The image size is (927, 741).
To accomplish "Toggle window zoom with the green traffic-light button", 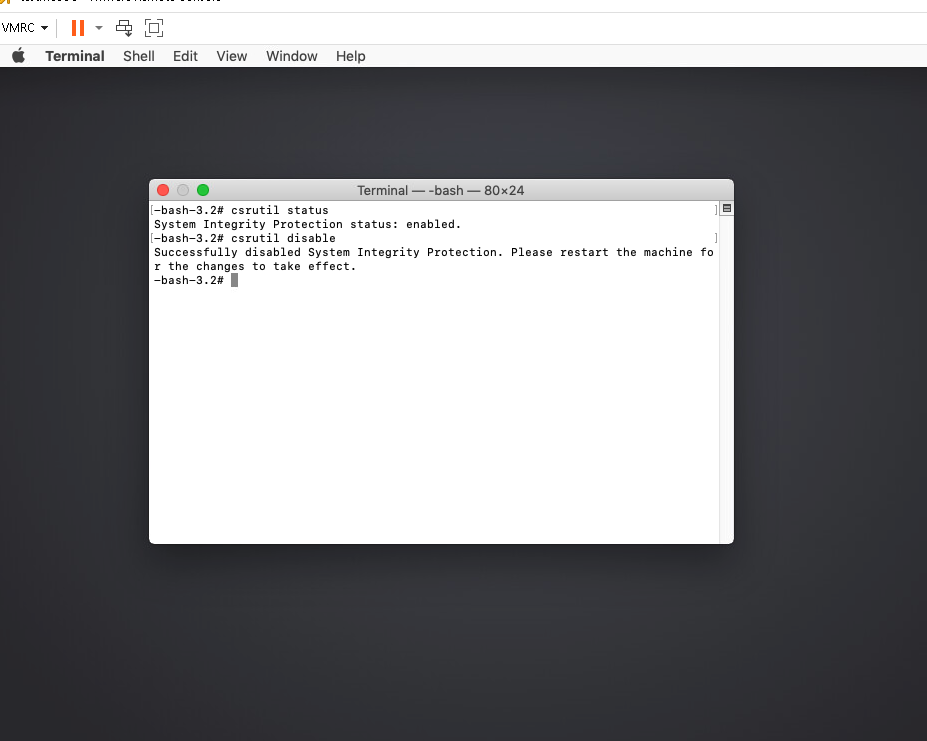I will [203, 190].
